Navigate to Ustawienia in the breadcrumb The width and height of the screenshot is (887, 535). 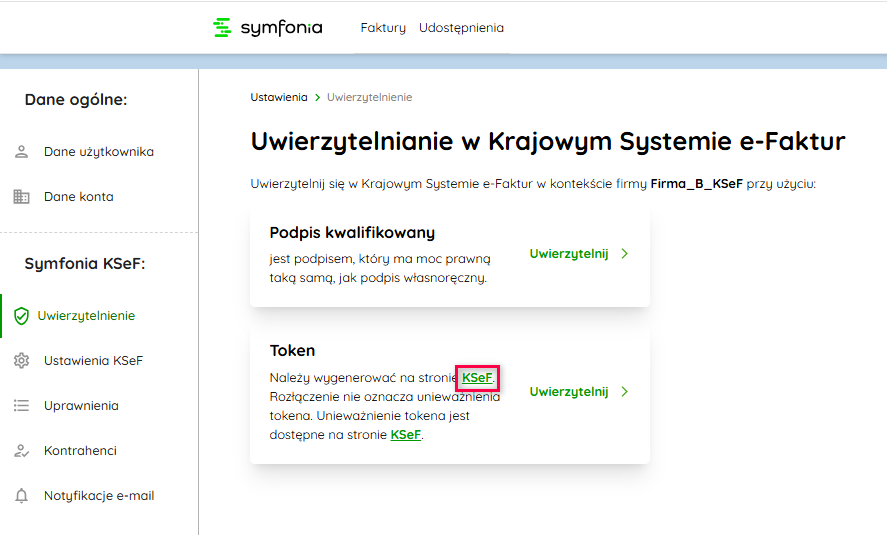(x=279, y=98)
